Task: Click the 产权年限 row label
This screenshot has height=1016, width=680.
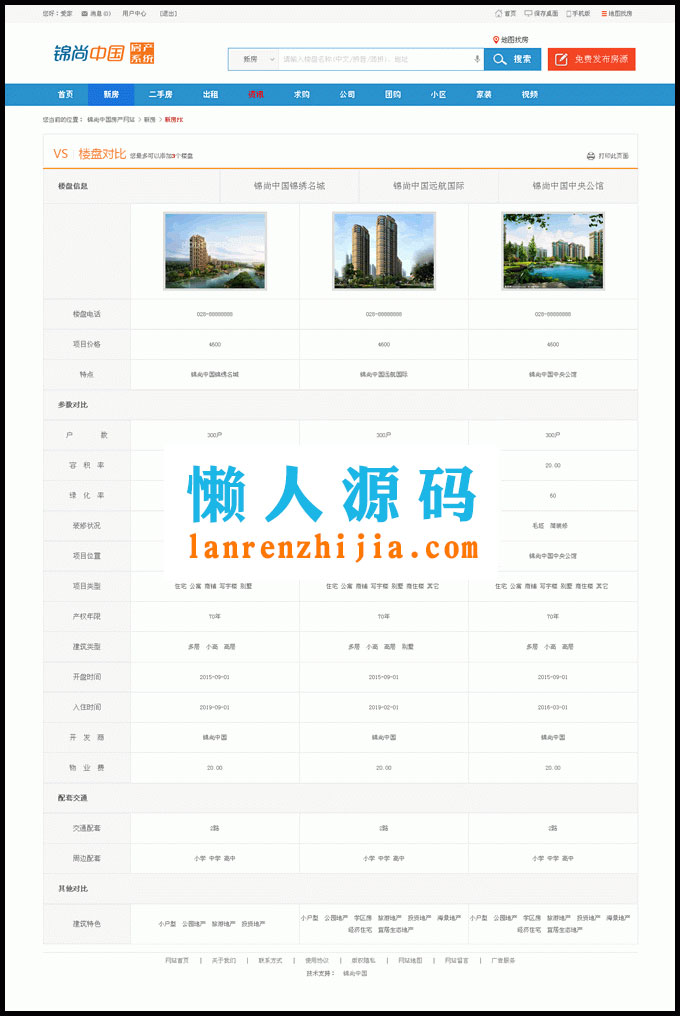Action: (87, 617)
